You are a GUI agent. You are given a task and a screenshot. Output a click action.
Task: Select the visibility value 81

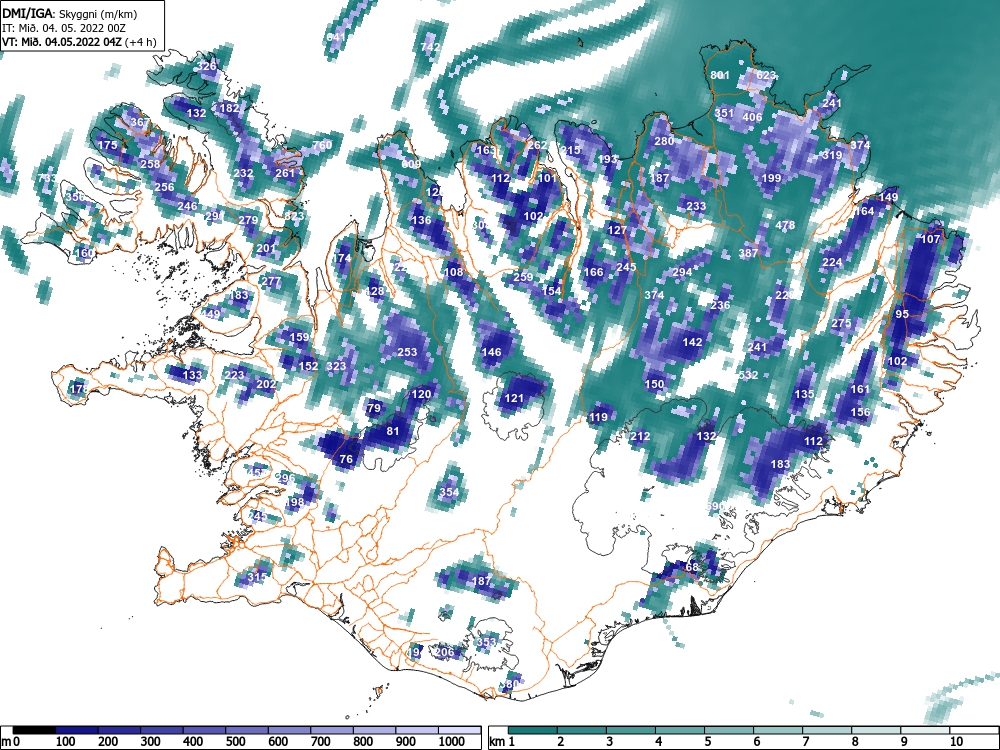(x=393, y=431)
